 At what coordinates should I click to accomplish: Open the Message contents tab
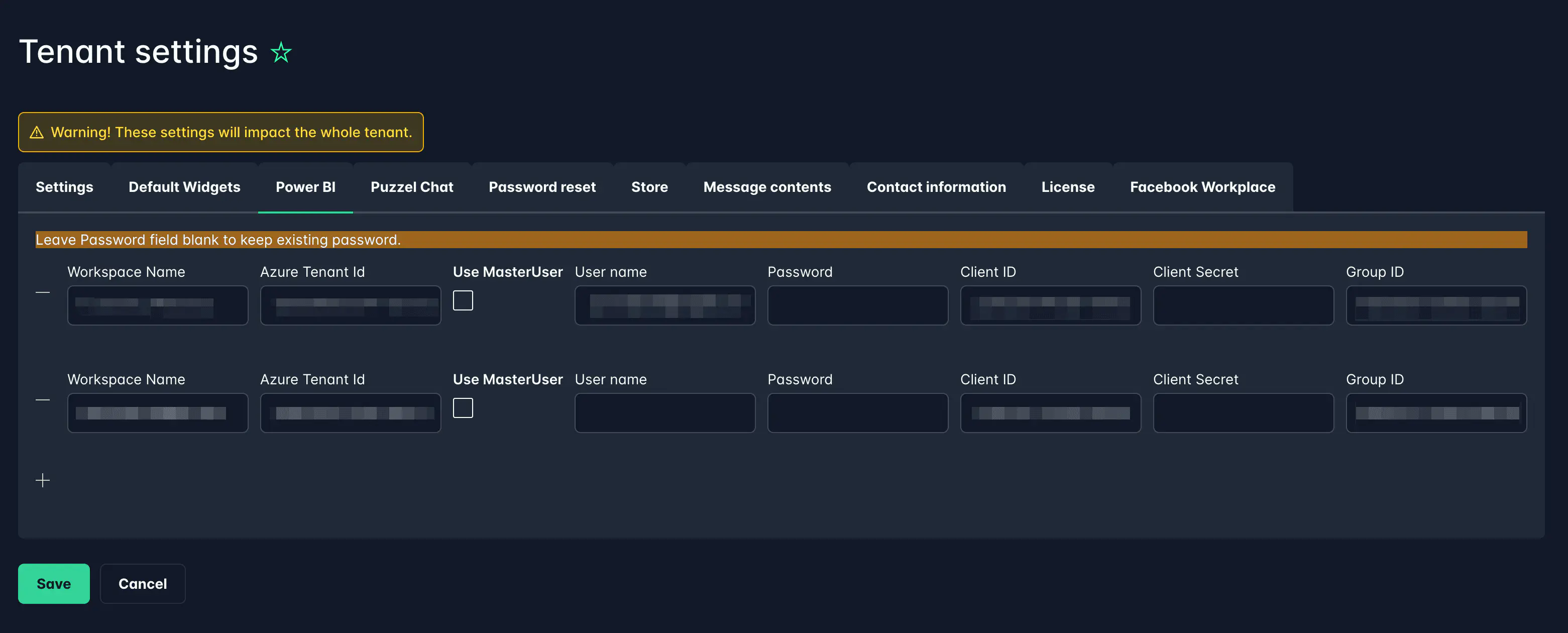767,187
